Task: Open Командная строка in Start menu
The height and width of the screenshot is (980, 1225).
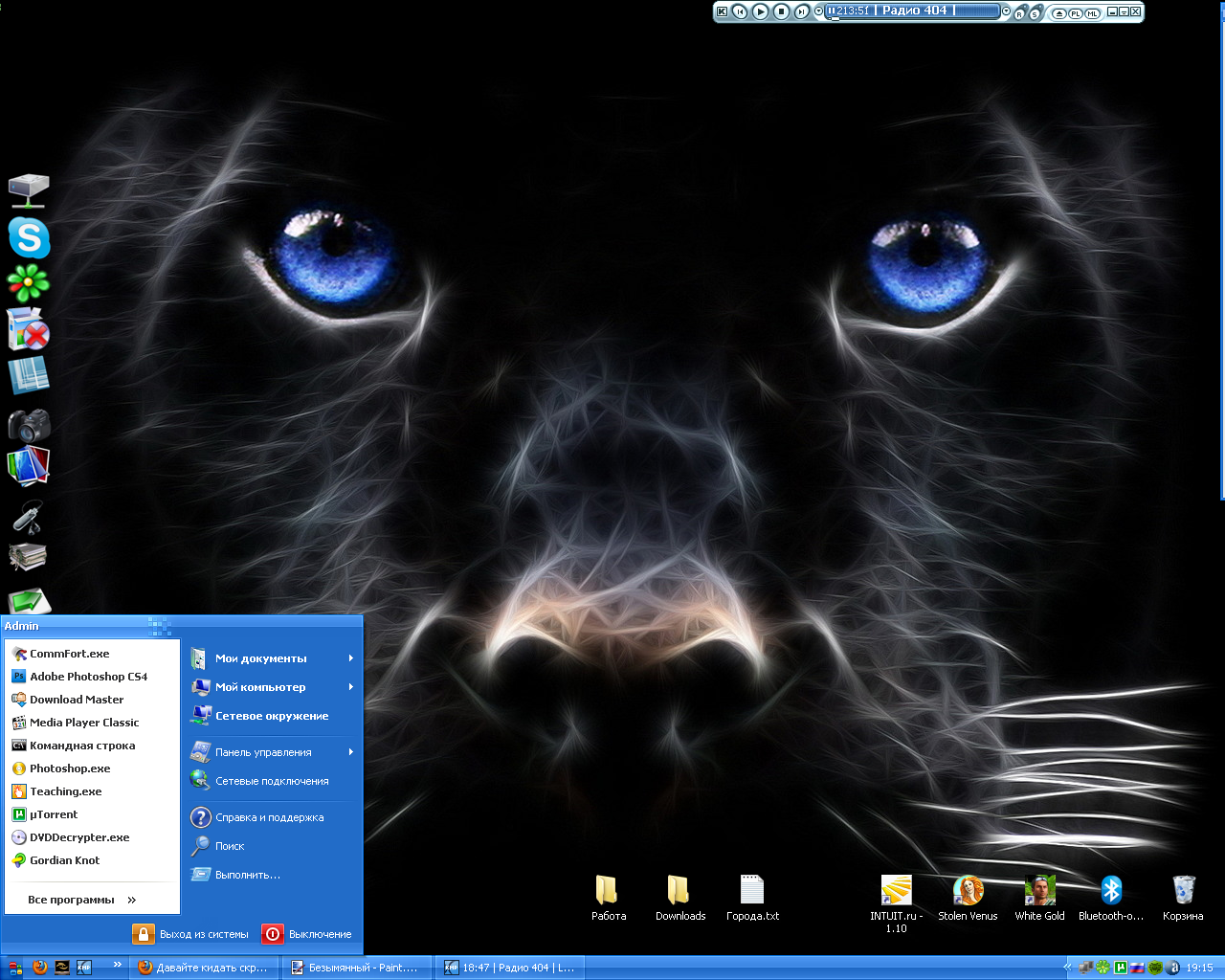Action: click(x=92, y=746)
